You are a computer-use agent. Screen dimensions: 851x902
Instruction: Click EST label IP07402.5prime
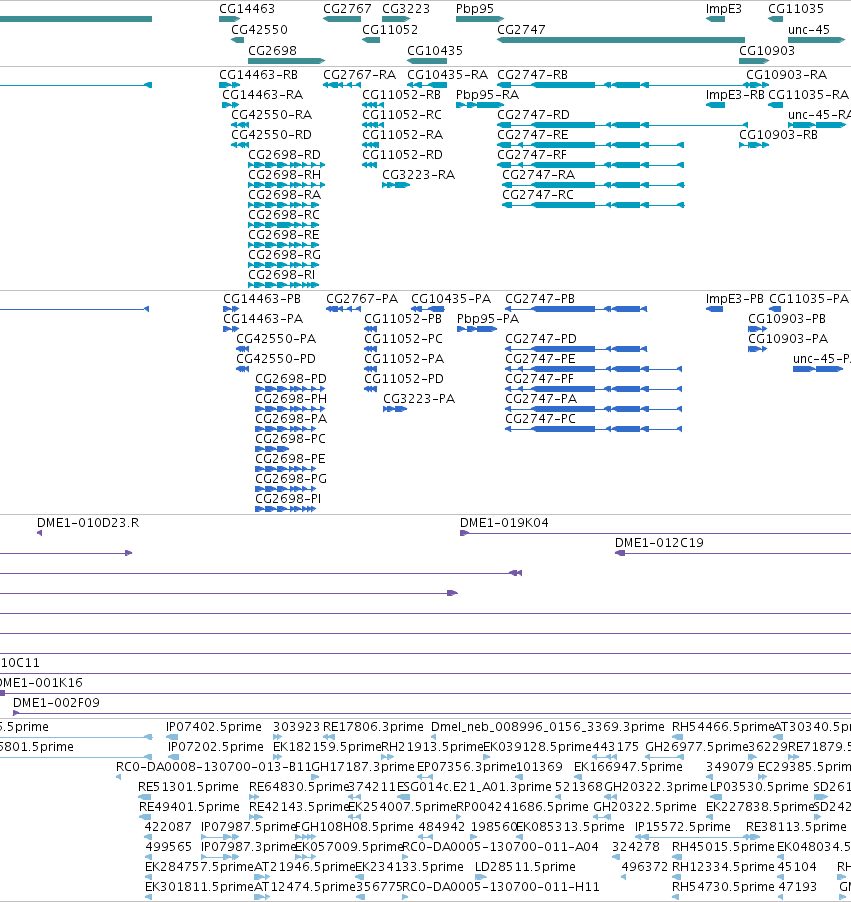click(x=213, y=727)
